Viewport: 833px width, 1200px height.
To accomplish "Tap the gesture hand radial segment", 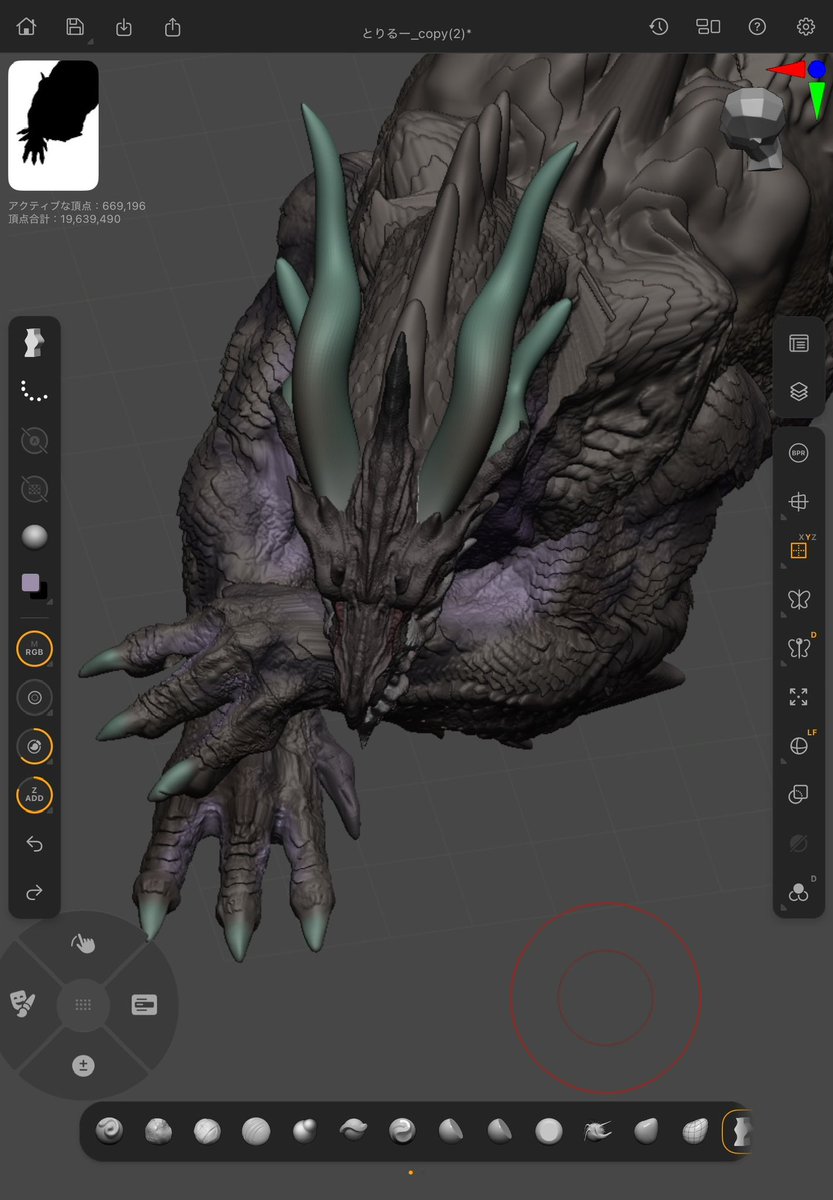I will click(x=83, y=942).
